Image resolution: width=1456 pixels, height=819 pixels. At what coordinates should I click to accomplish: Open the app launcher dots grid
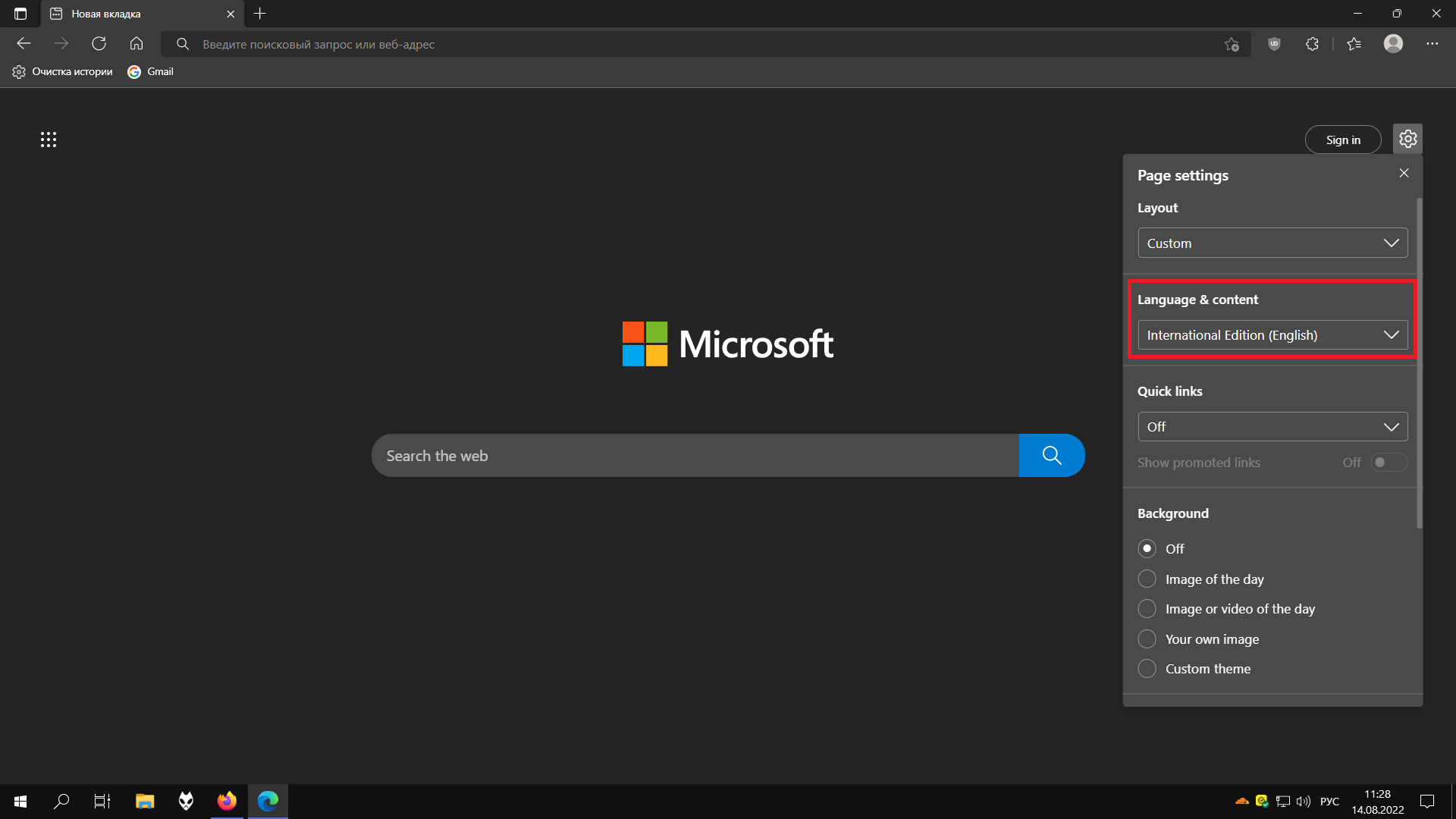(49, 140)
